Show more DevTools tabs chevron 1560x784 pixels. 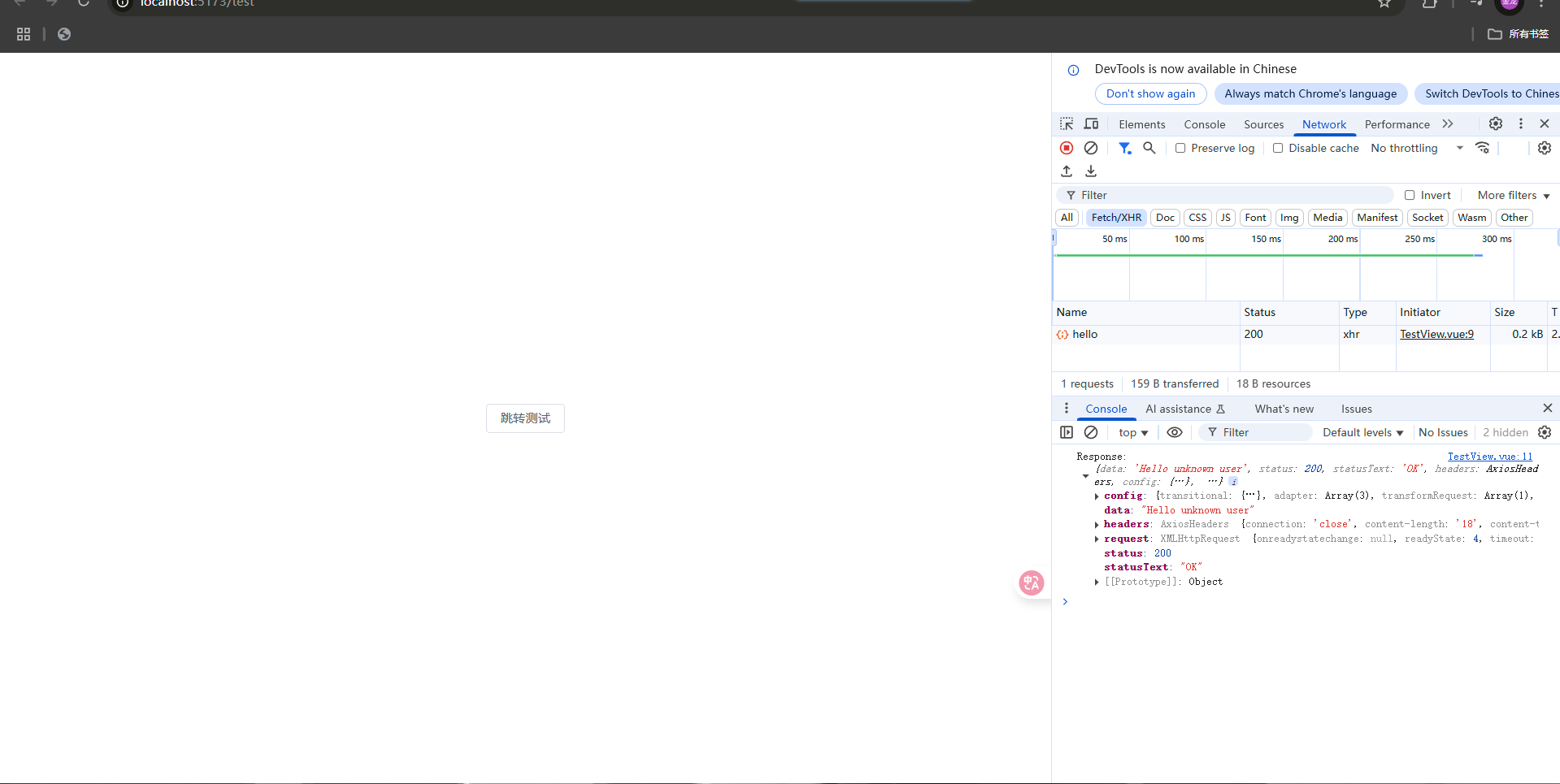tap(1448, 123)
